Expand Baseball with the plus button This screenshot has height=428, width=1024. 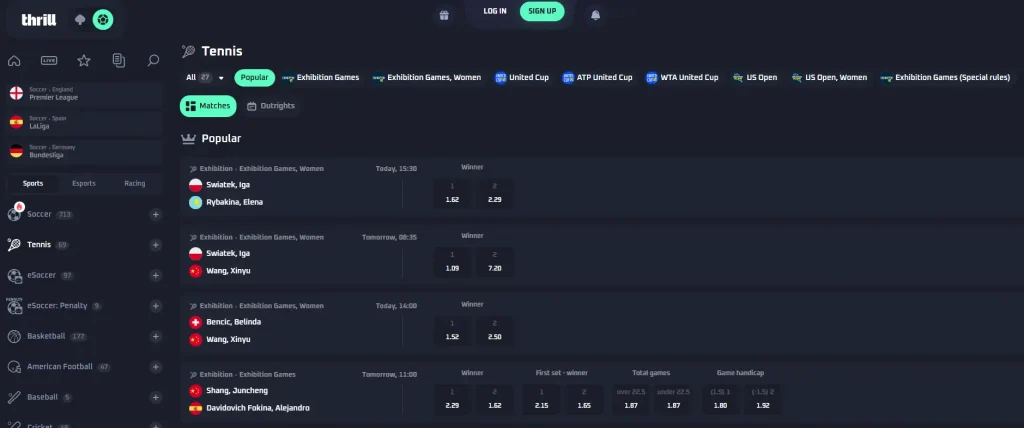click(155, 397)
